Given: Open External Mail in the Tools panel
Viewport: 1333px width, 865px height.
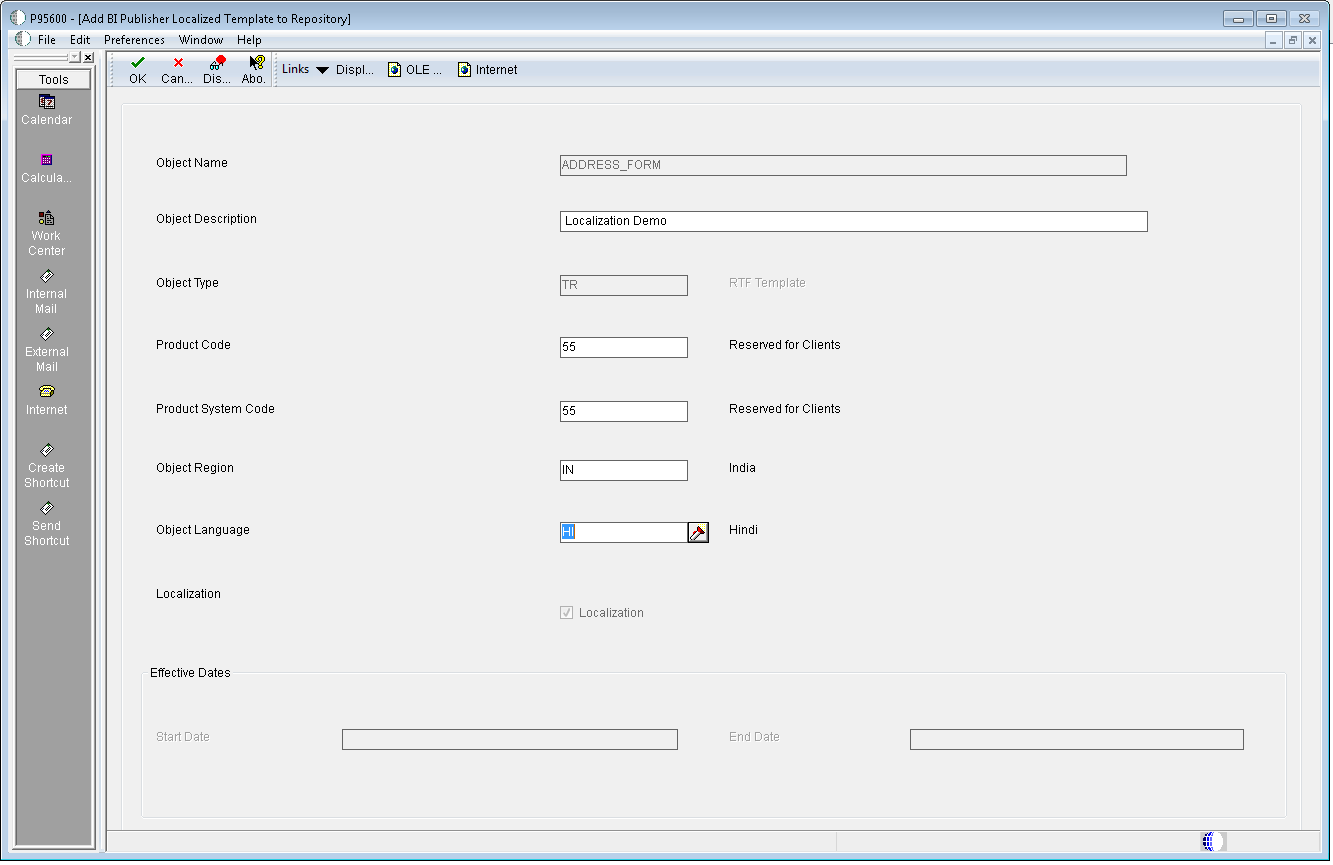Looking at the screenshot, I should (x=47, y=349).
